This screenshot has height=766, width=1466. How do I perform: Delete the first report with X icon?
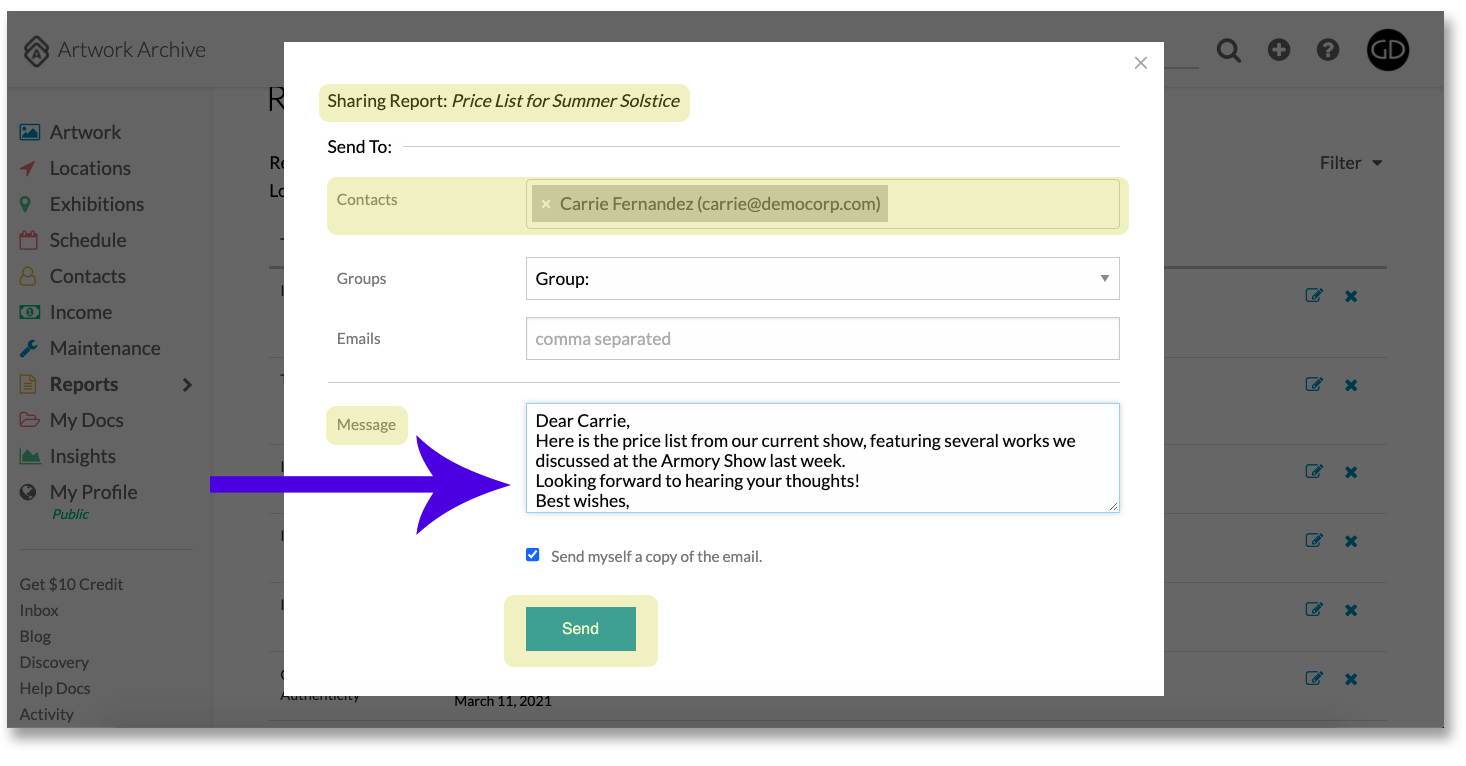1351,296
